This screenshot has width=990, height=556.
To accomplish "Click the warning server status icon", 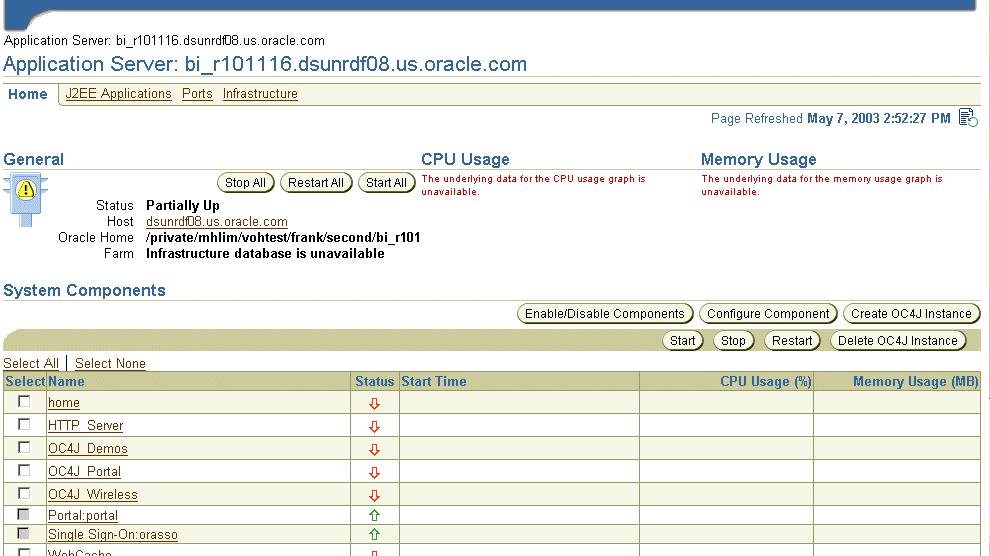I will click(x=25, y=199).
